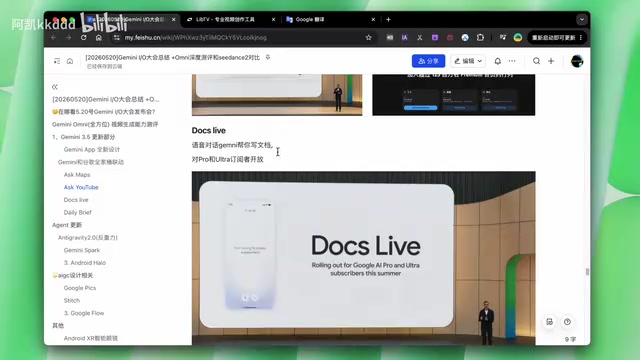Jump to Stitch outline entry
The width and height of the screenshot is (640, 360).
(72, 301)
